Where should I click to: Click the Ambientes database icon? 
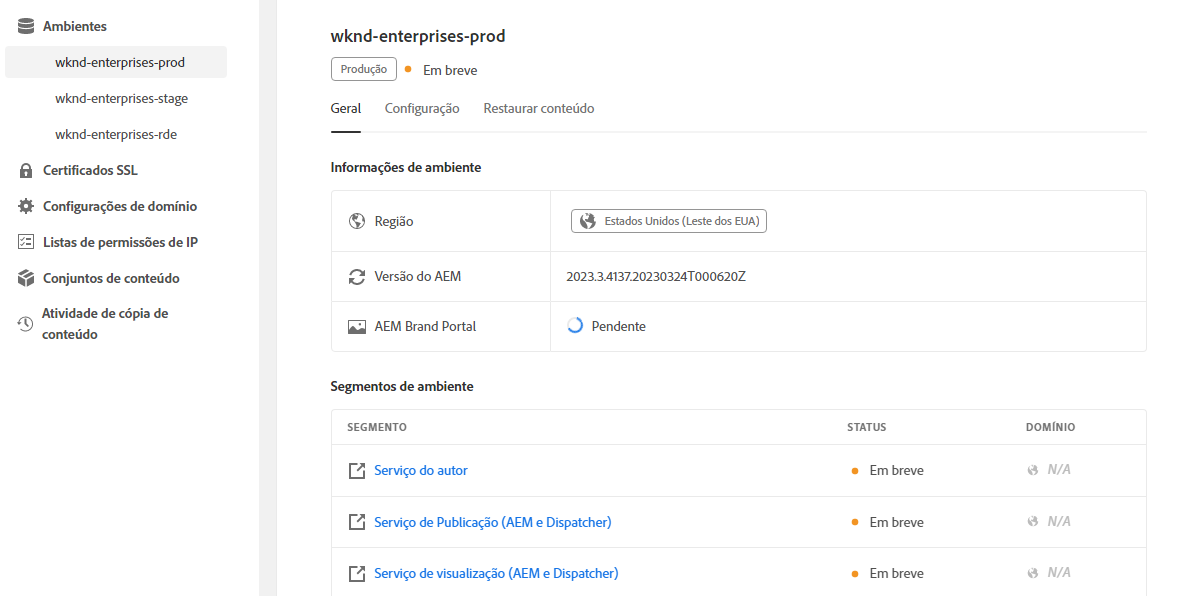tap(26, 26)
